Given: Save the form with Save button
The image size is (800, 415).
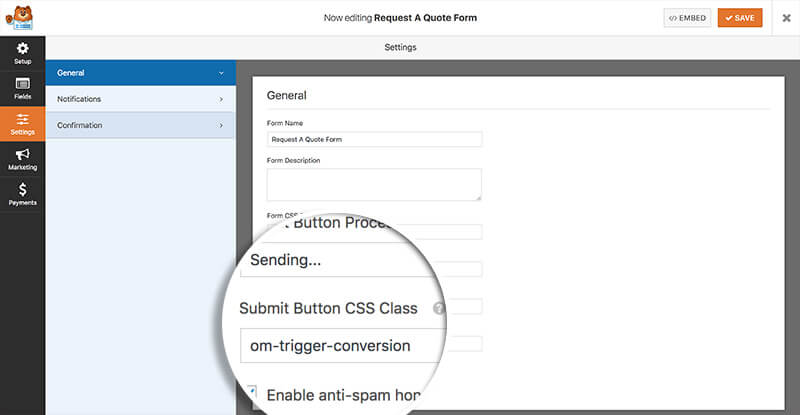Looking at the screenshot, I should click(x=740, y=18).
